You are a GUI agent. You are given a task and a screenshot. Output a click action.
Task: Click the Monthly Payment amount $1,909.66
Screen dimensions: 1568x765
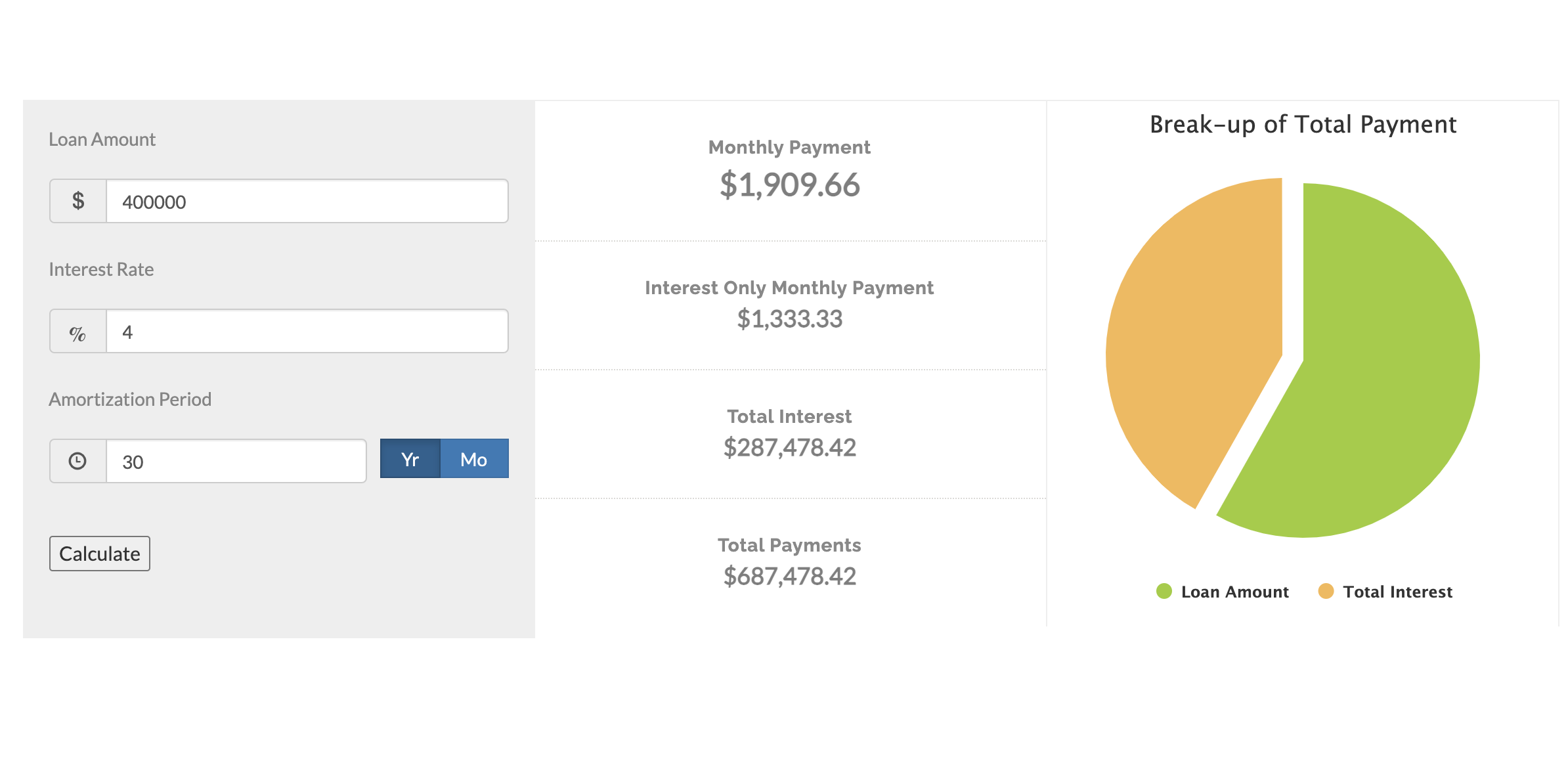pyautogui.click(x=789, y=185)
